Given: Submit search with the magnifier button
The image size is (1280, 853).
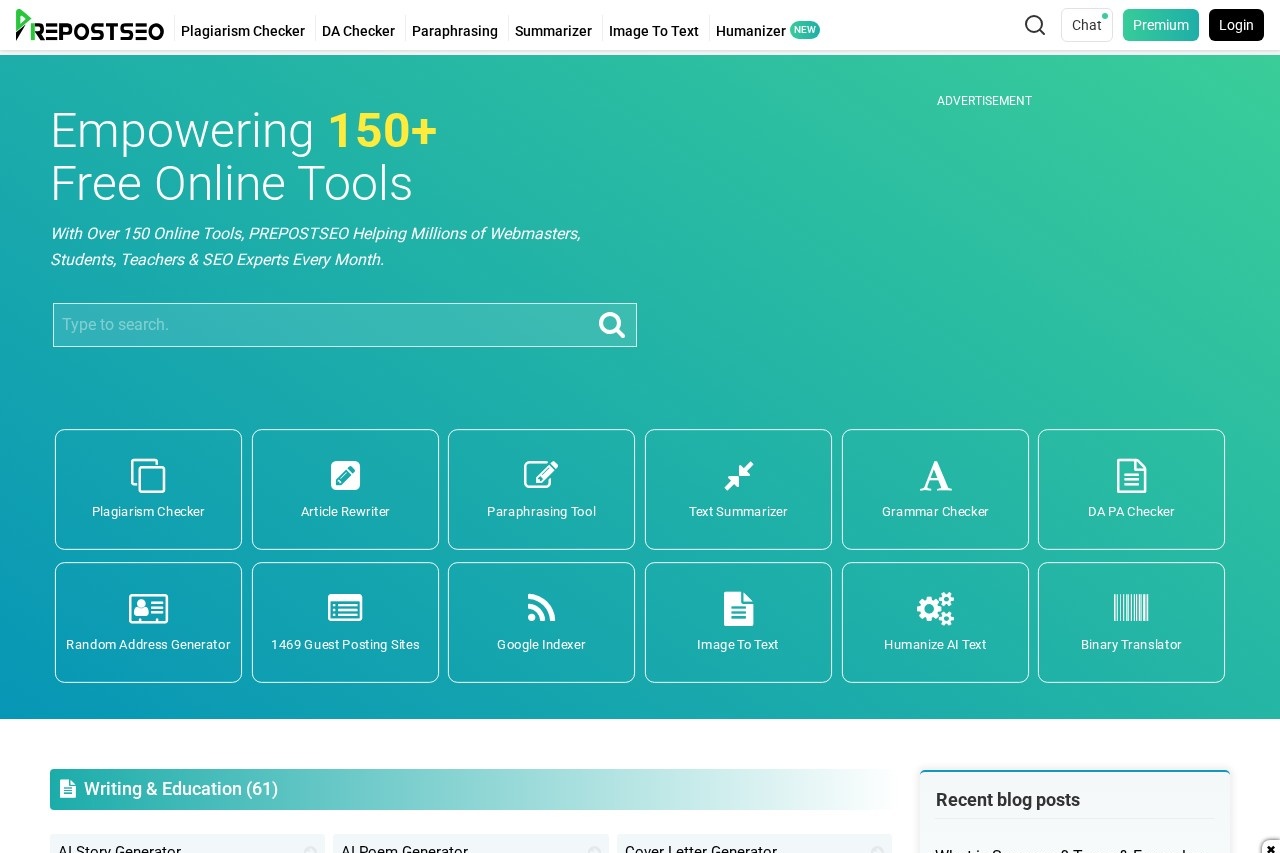Looking at the screenshot, I should point(611,325).
